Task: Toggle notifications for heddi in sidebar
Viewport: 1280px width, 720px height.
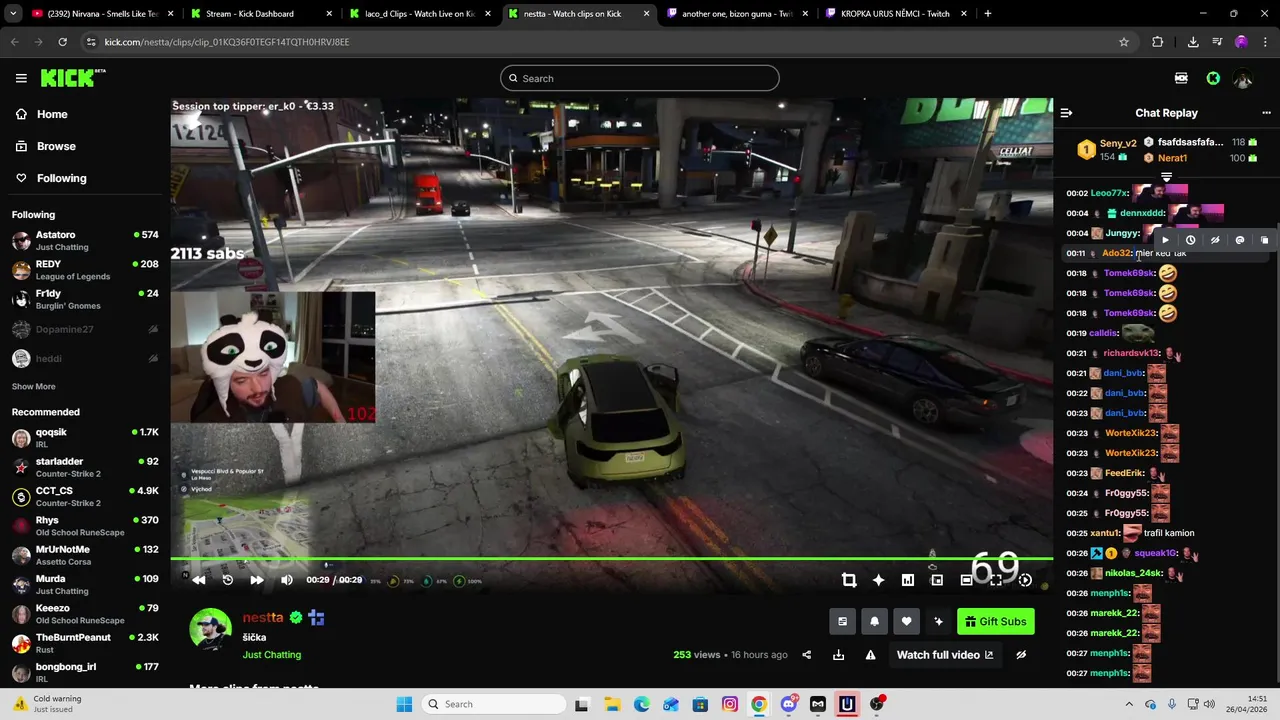Action: (153, 358)
